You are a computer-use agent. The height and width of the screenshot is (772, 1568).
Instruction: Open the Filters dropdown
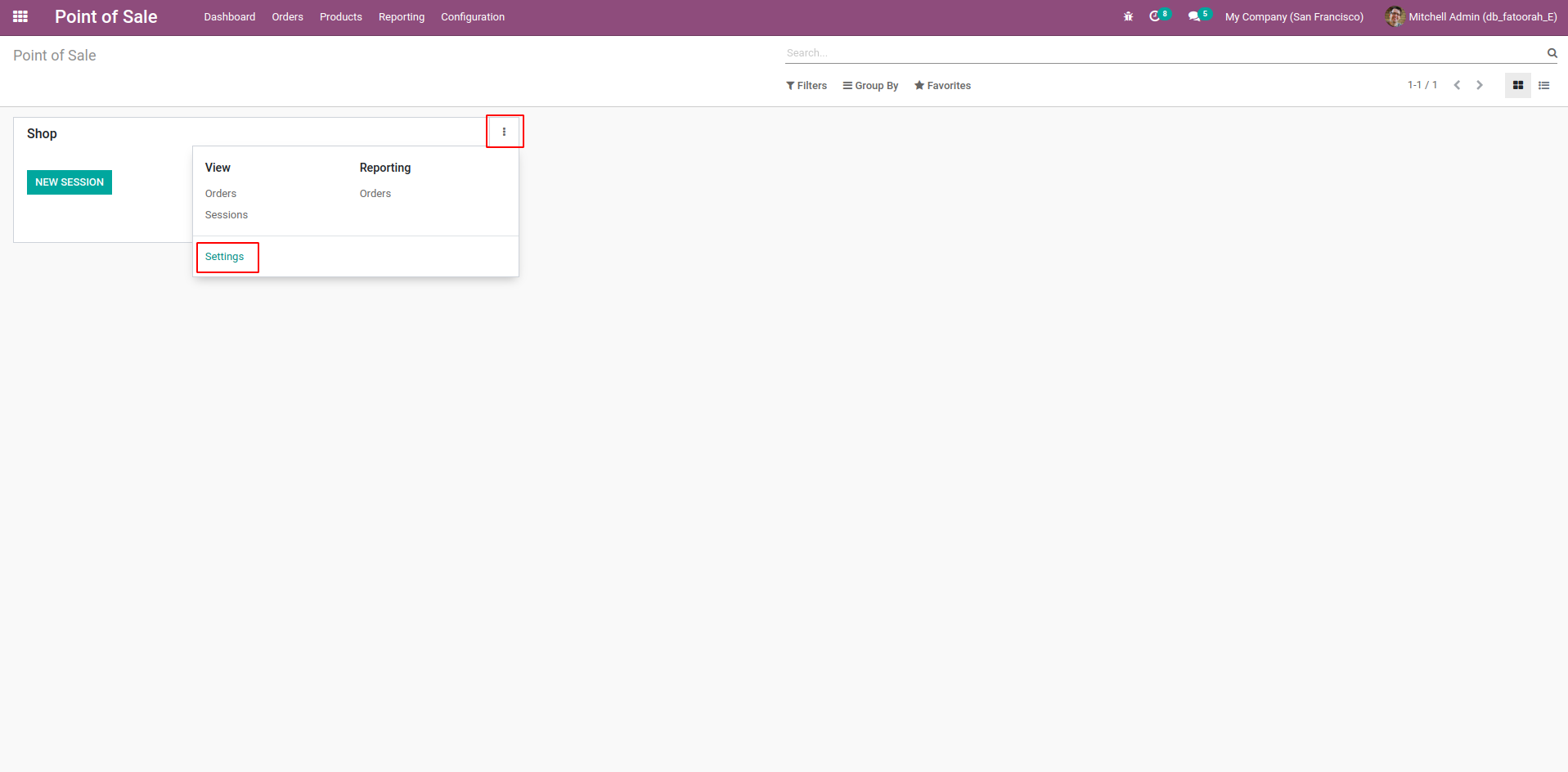pyautogui.click(x=806, y=86)
